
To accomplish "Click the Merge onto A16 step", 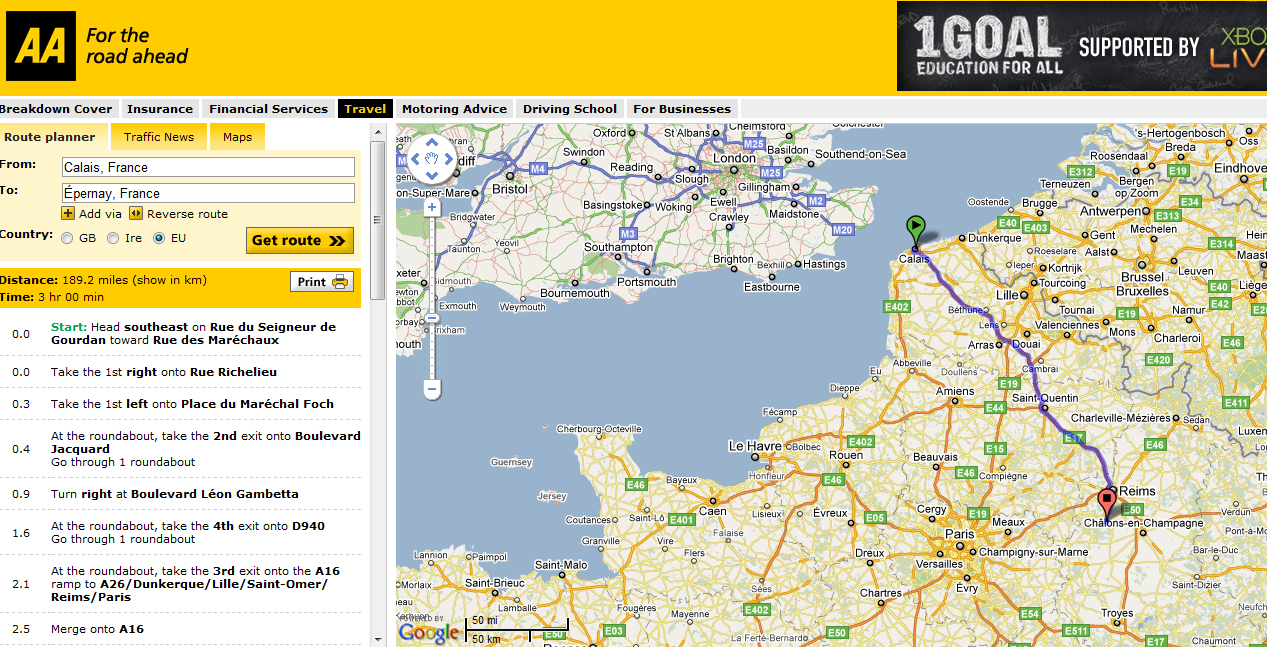I will [181, 629].
